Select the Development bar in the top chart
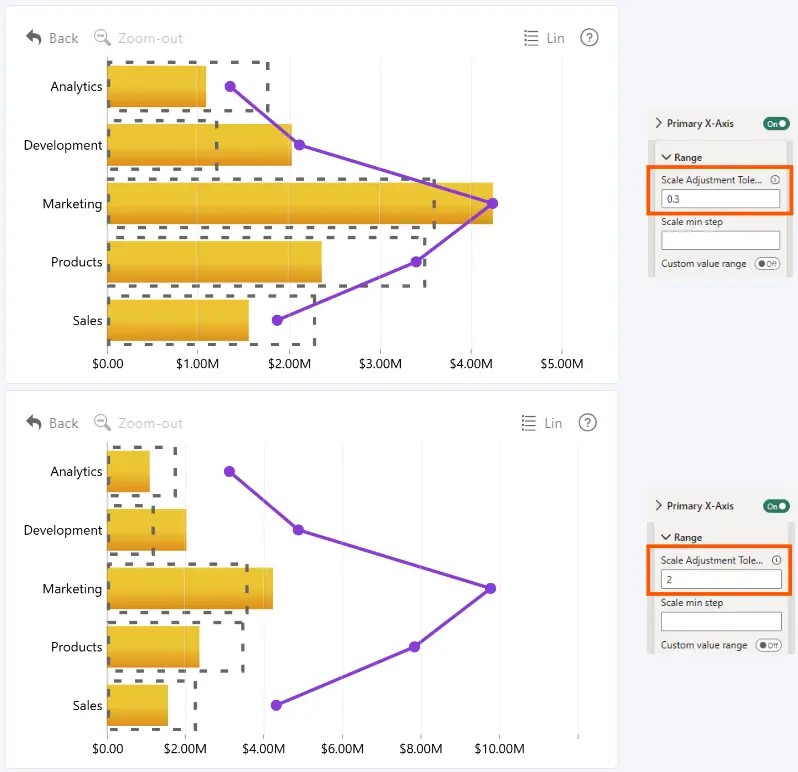798x772 pixels. pyautogui.click(x=200, y=145)
